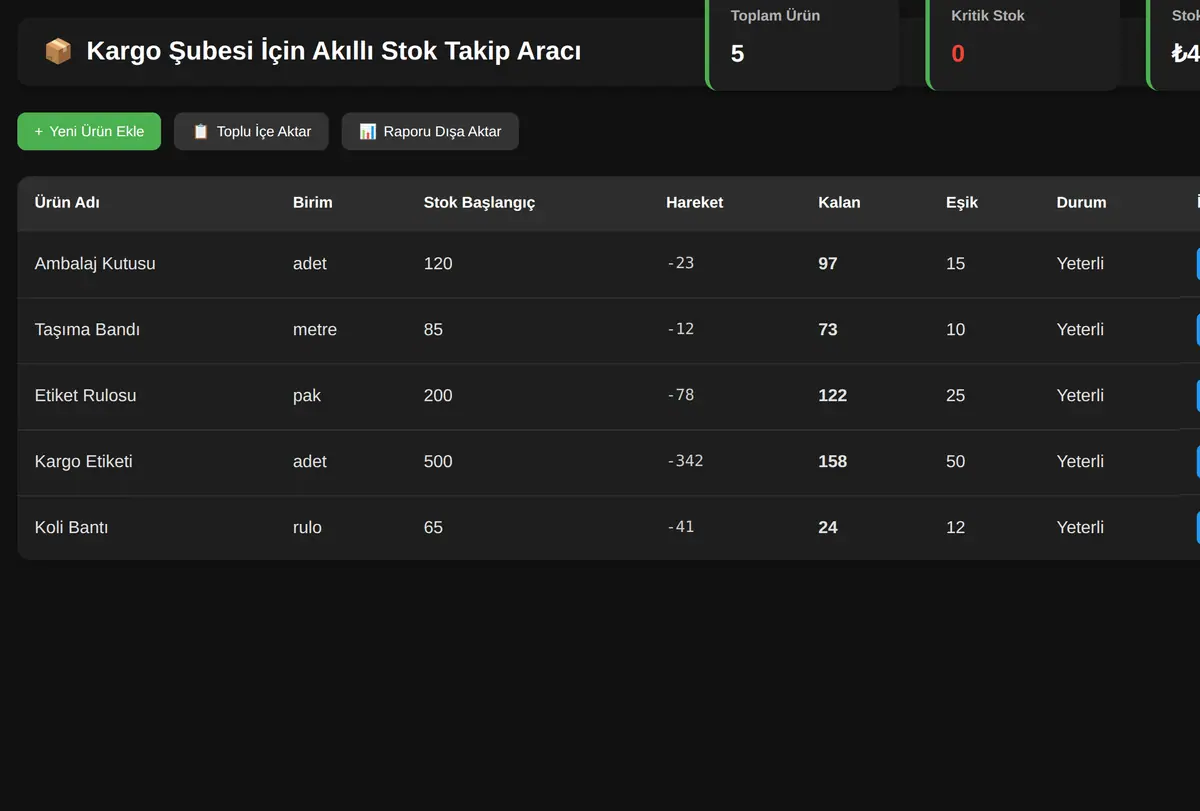Click the Hareket column header
The width and height of the screenshot is (1200, 811).
[x=695, y=202]
